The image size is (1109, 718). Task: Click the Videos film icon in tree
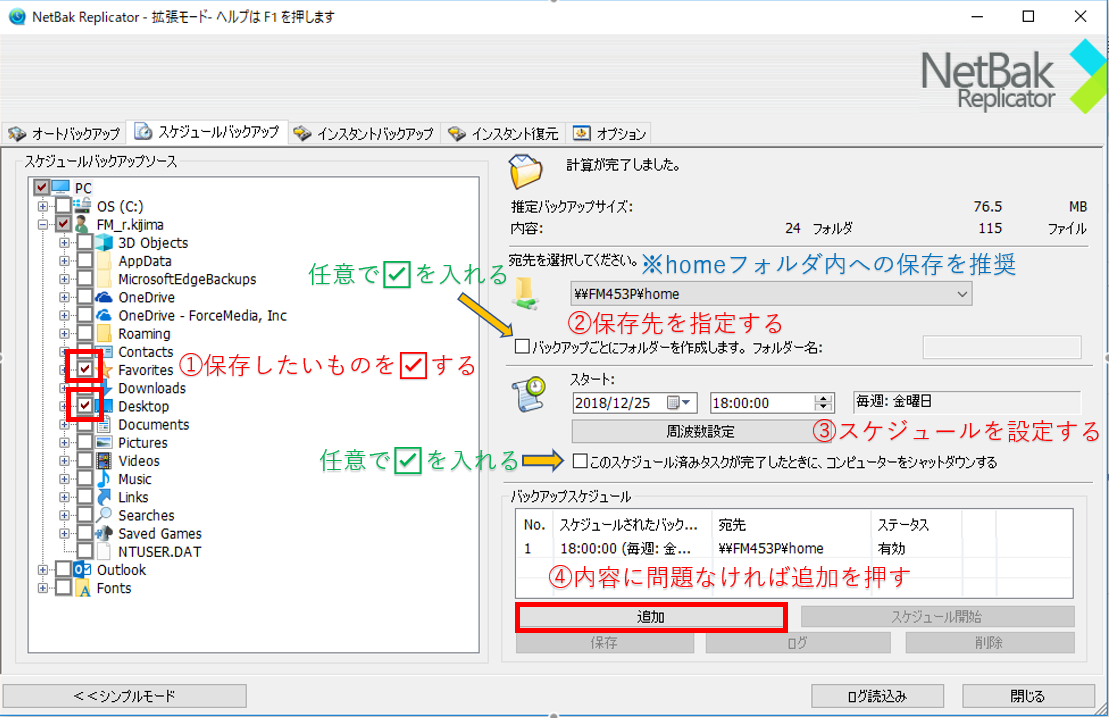[x=105, y=461]
